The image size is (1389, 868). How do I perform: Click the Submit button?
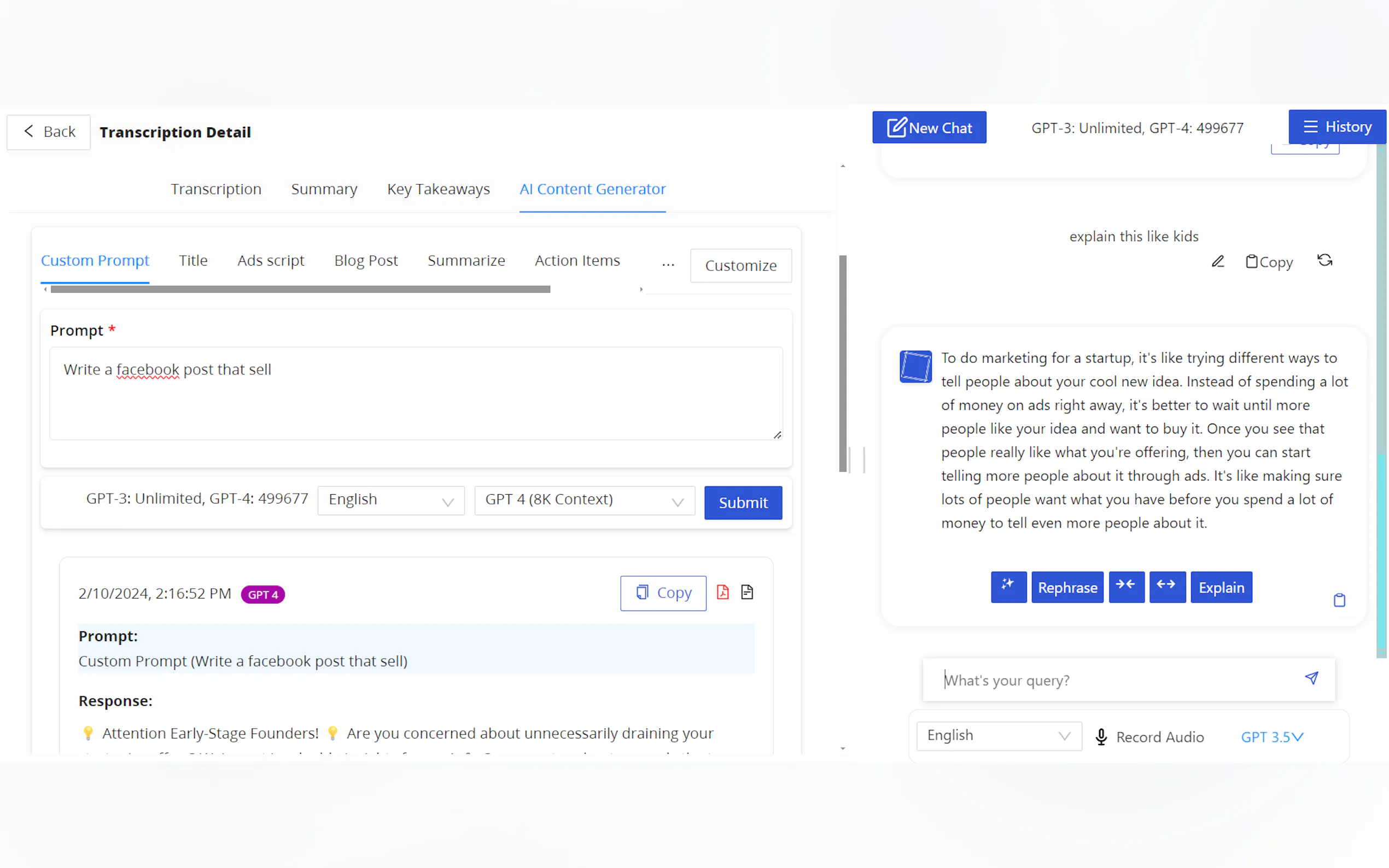click(743, 502)
